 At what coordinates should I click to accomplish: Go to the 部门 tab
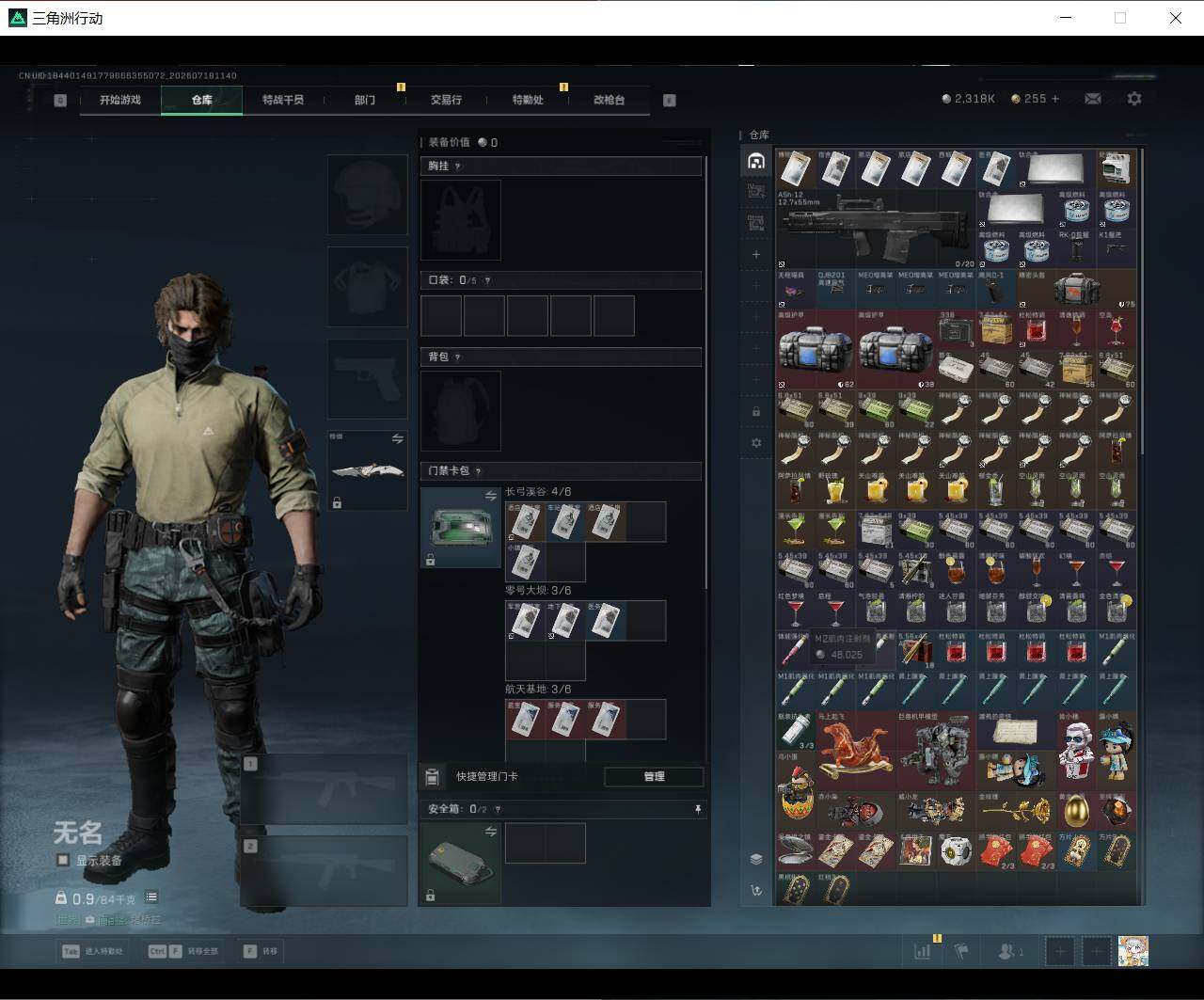click(x=365, y=100)
